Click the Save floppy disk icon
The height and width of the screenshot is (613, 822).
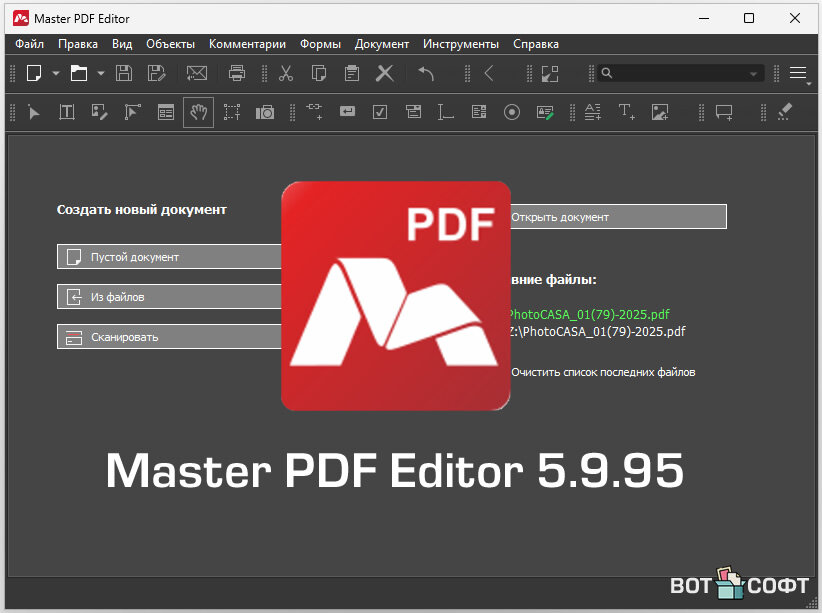click(124, 73)
